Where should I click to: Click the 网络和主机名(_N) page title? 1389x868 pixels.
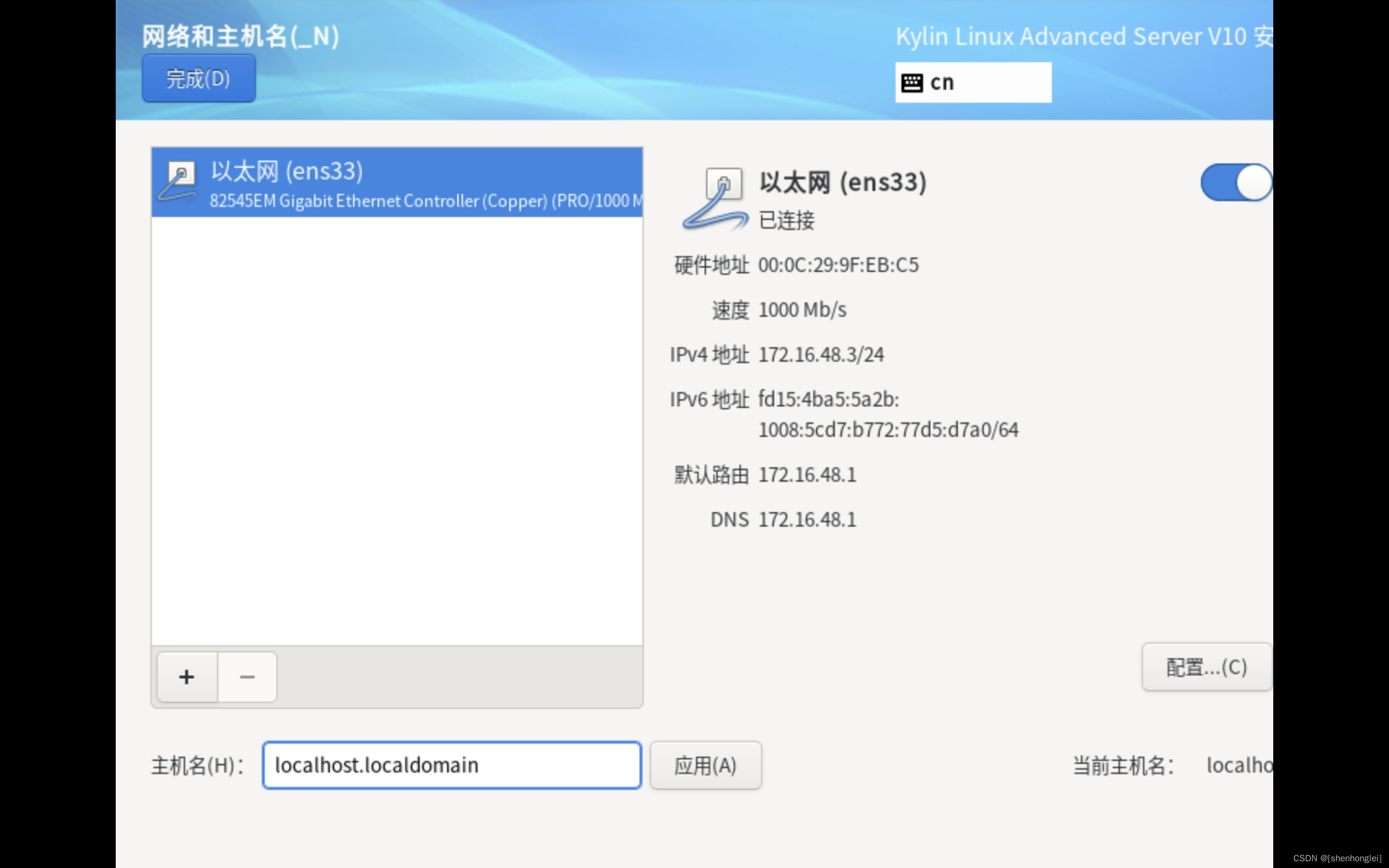click(x=241, y=36)
